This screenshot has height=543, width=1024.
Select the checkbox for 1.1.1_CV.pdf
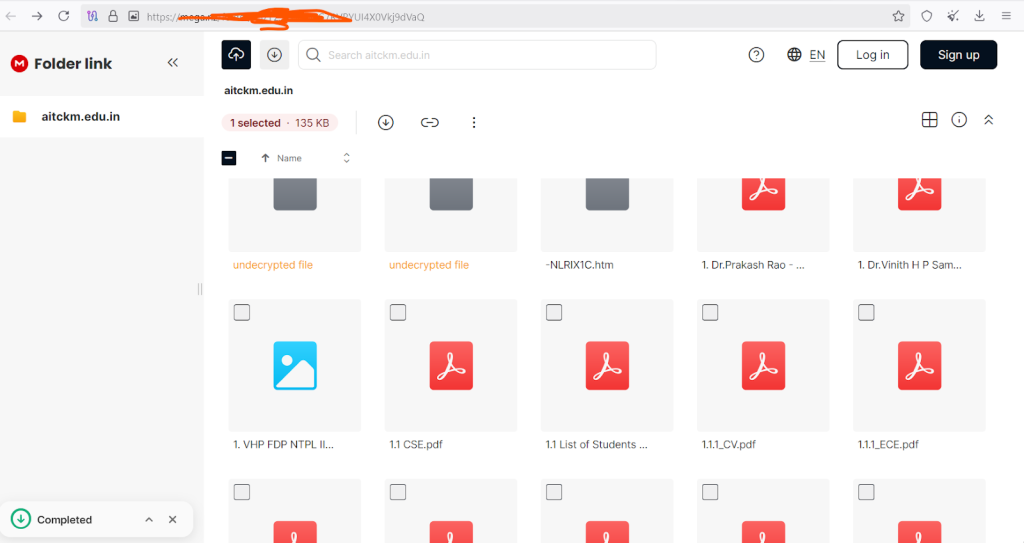click(x=710, y=313)
